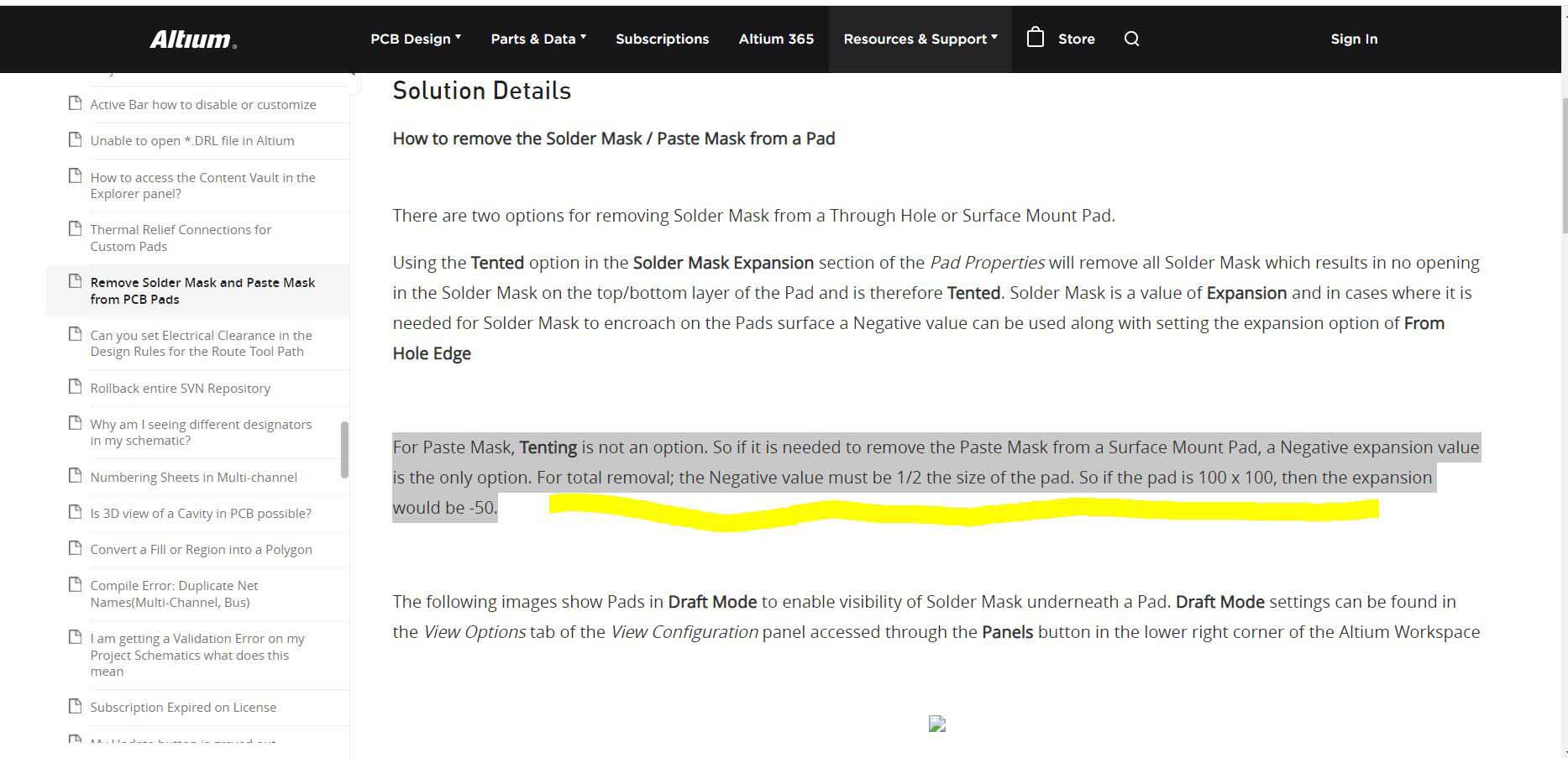The height and width of the screenshot is (758, 1568).
Task: Click the sidebar list scrollbar thumb
Action: click(x=344, y=450)
